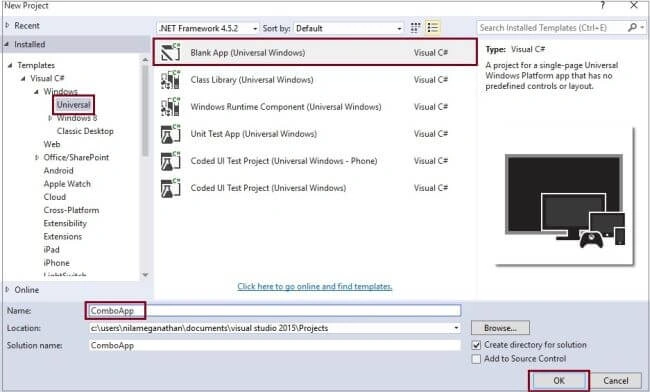Image resolution: width=650 pixels, height=392 pixels.
Task: Click the Universal Windows preview image
Action: [x=565, y=197]
